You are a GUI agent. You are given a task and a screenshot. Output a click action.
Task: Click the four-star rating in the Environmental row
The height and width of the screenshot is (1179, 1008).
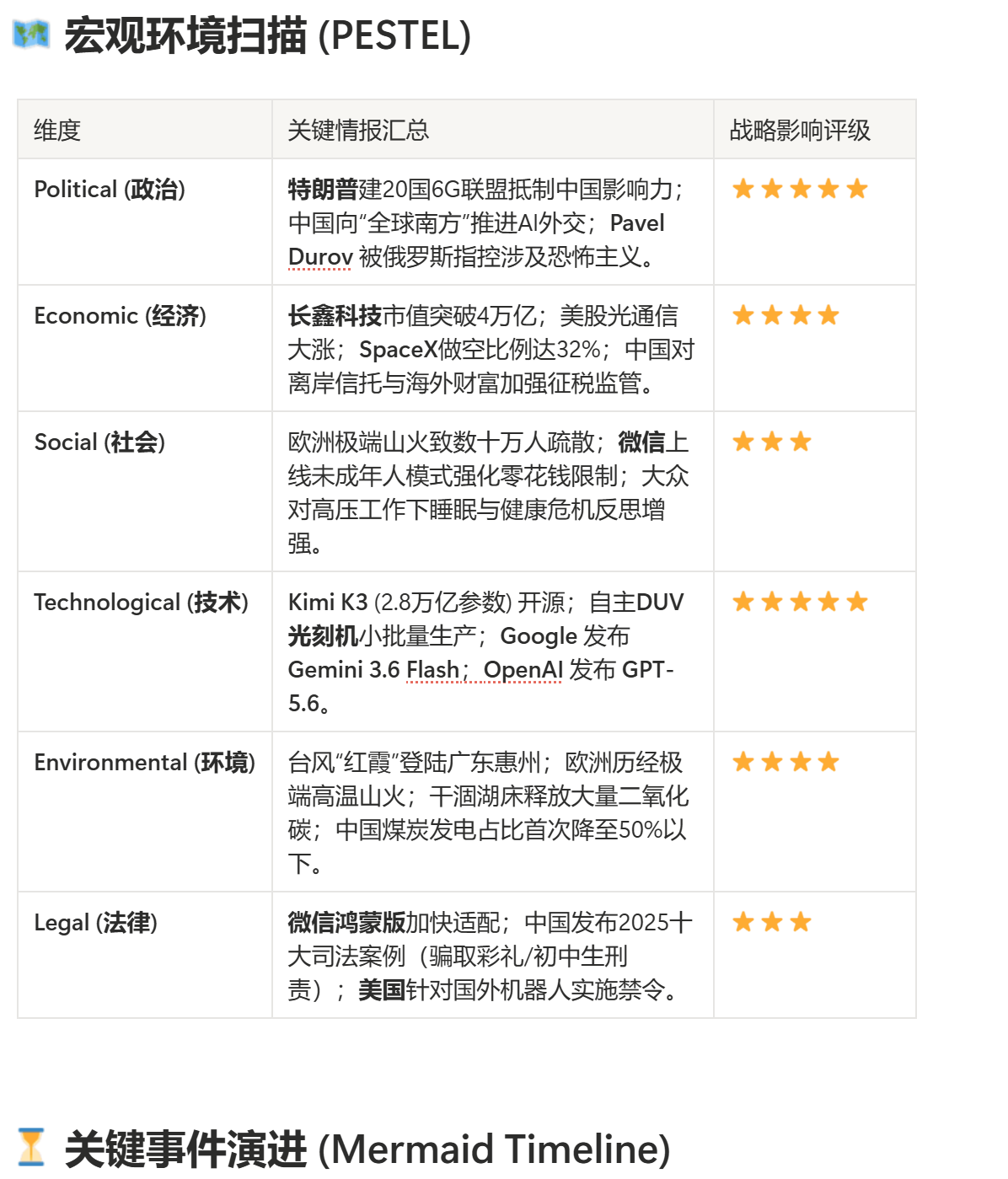(x=785, y=762)
